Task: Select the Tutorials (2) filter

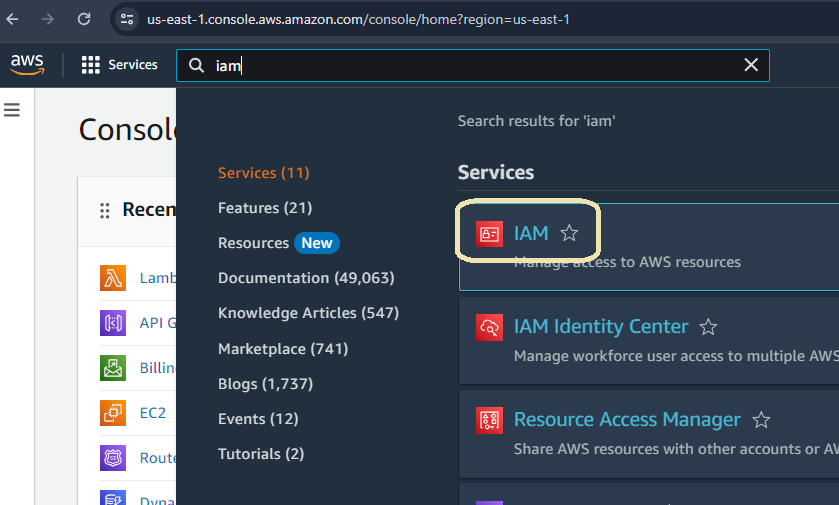Action: pos(261,454)
